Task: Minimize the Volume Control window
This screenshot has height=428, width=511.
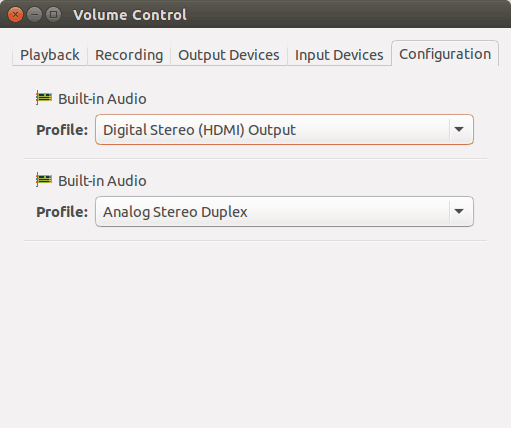Action: (x=34, y=15)
